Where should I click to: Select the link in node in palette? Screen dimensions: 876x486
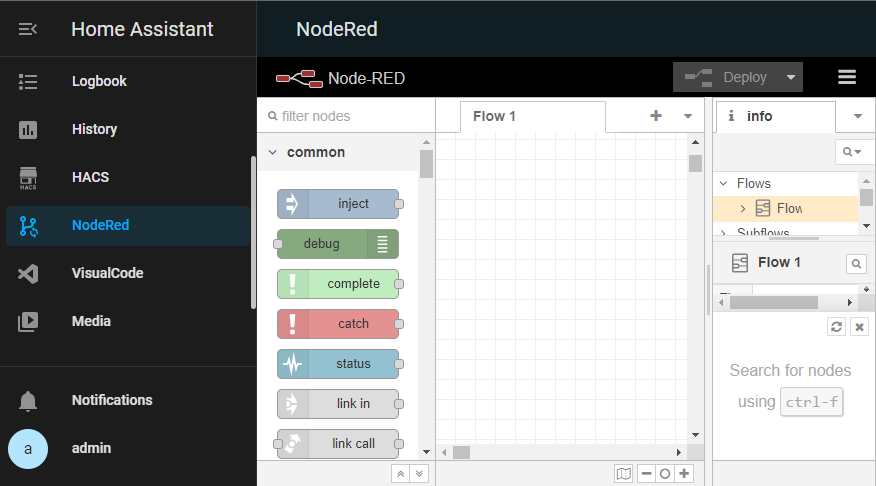338,404
